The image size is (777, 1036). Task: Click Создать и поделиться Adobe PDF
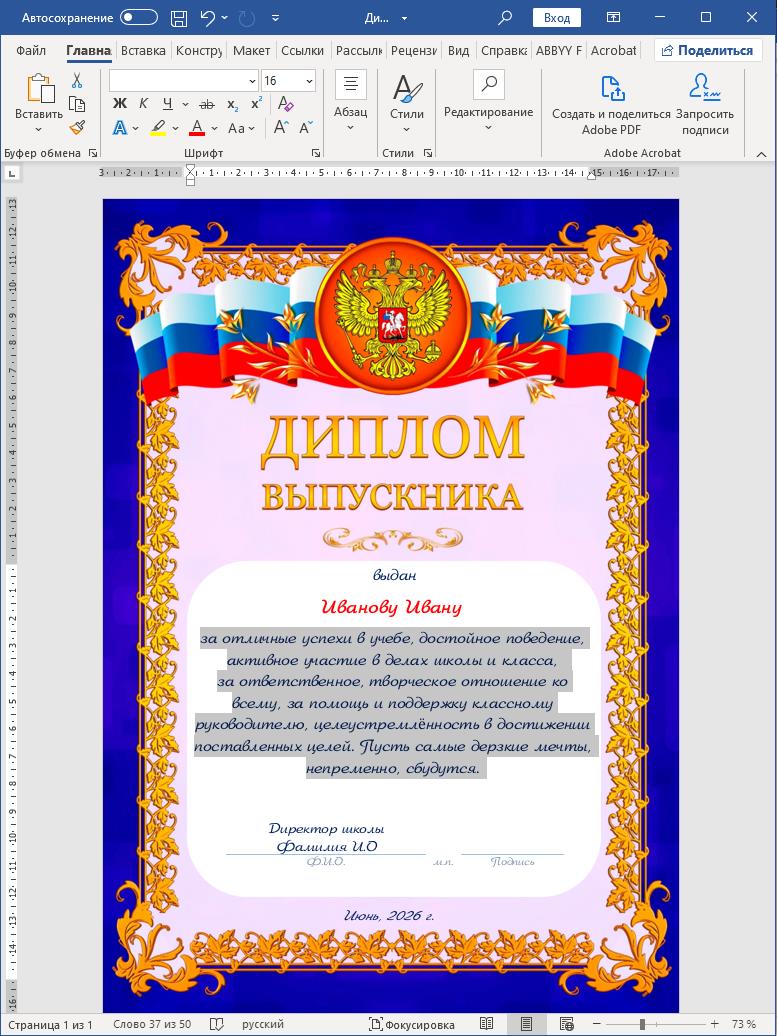click(611, 105)
